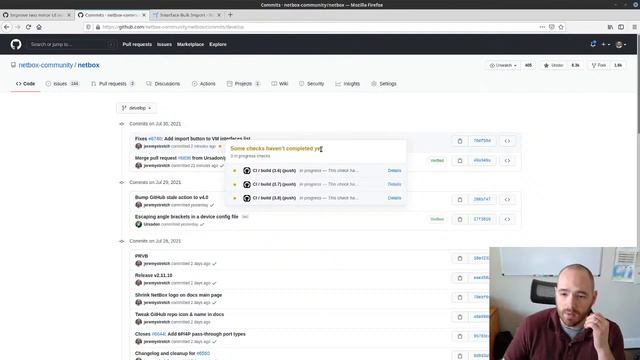Click the Verified badge on merge commit
The width and height of the screenshot is (640, 360).
tap(437, 160)
